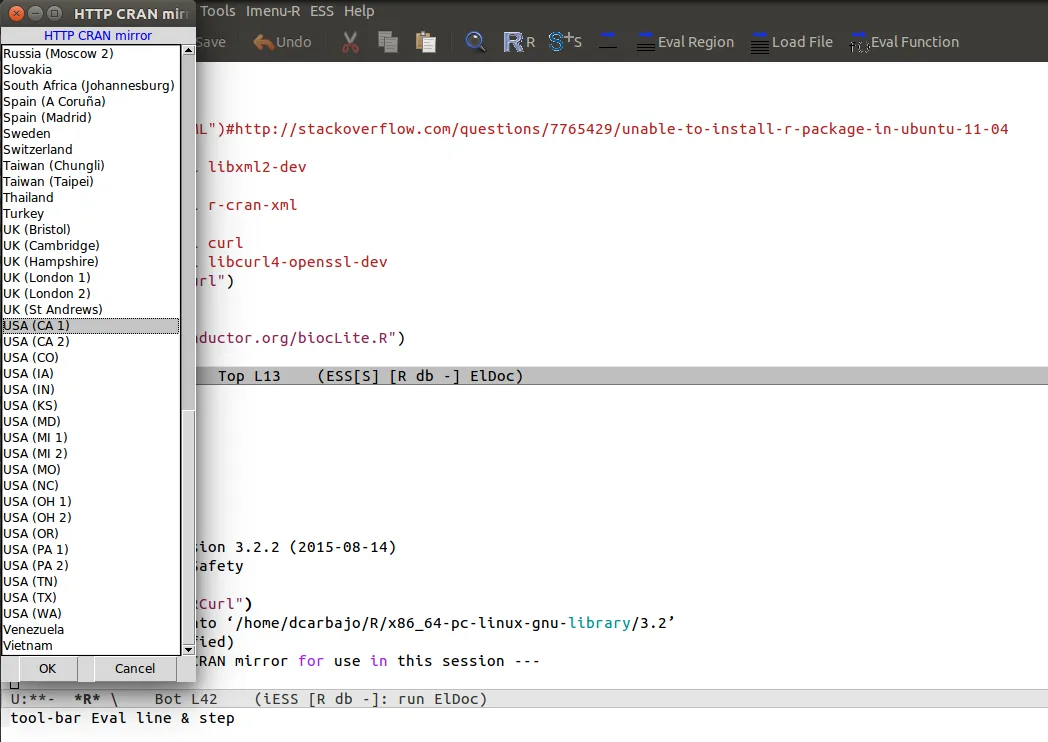
Task: Select South Africa (Johannesburg) mirror
Action: coord(91,86)
